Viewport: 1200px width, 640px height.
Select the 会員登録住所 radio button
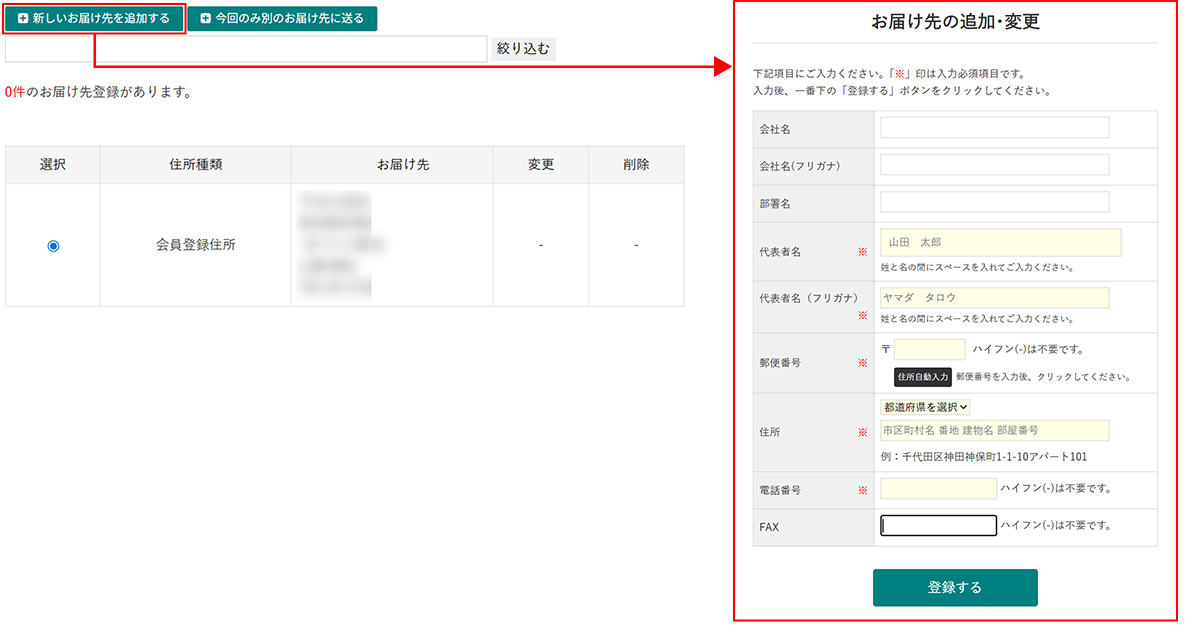pyautogui.click(x=53, y=245)
